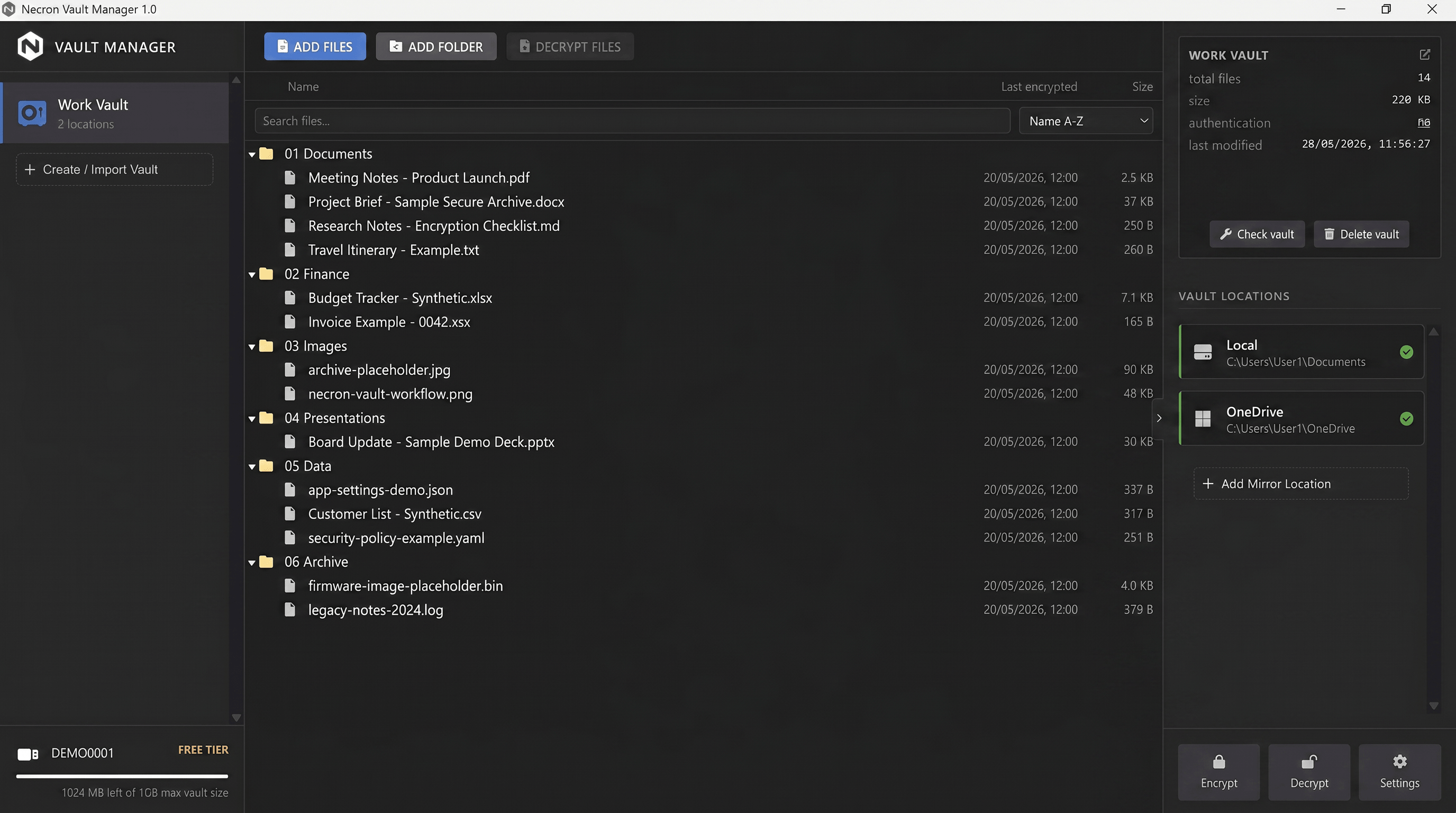Click the Necron logo in sidebar header
The width and height of the screenshot is (1456, 813).
click(30, 47)
